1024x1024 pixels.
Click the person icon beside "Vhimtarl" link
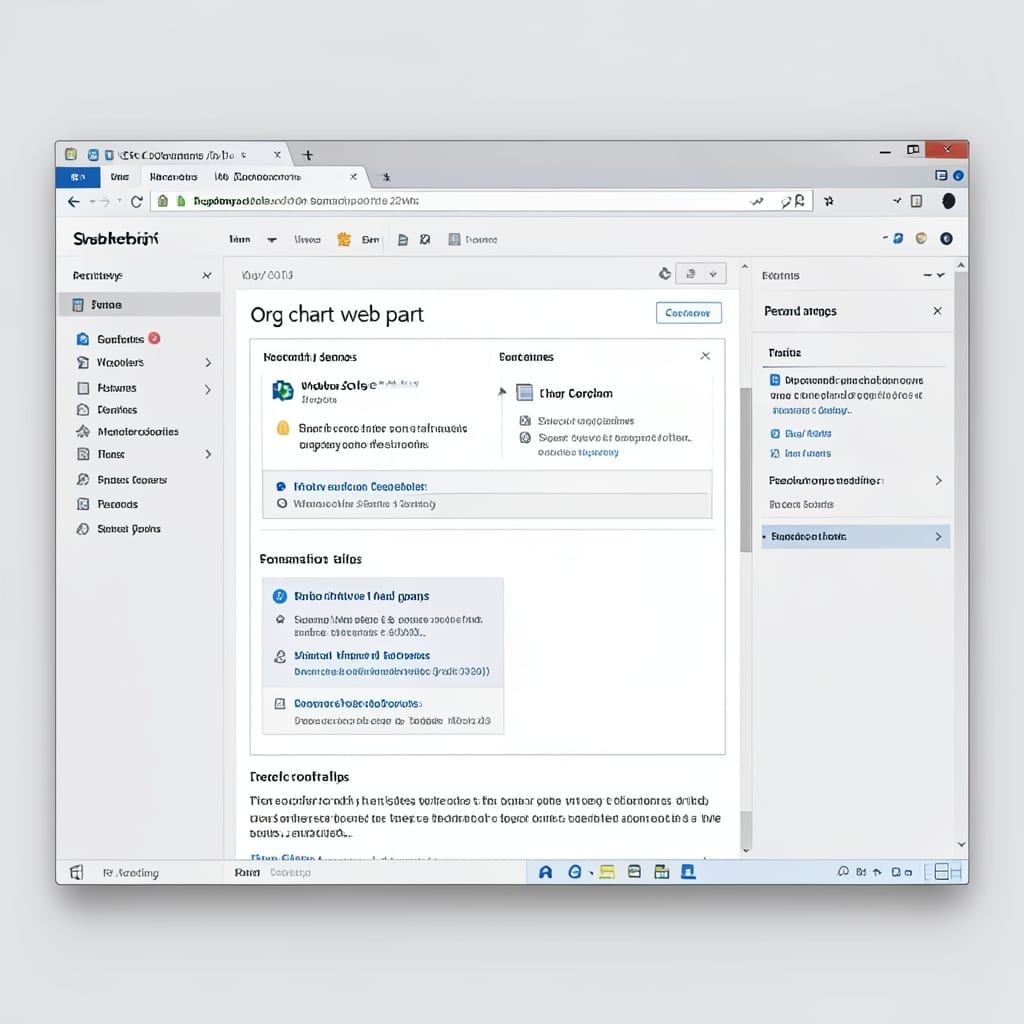click(x=280, y=656)
